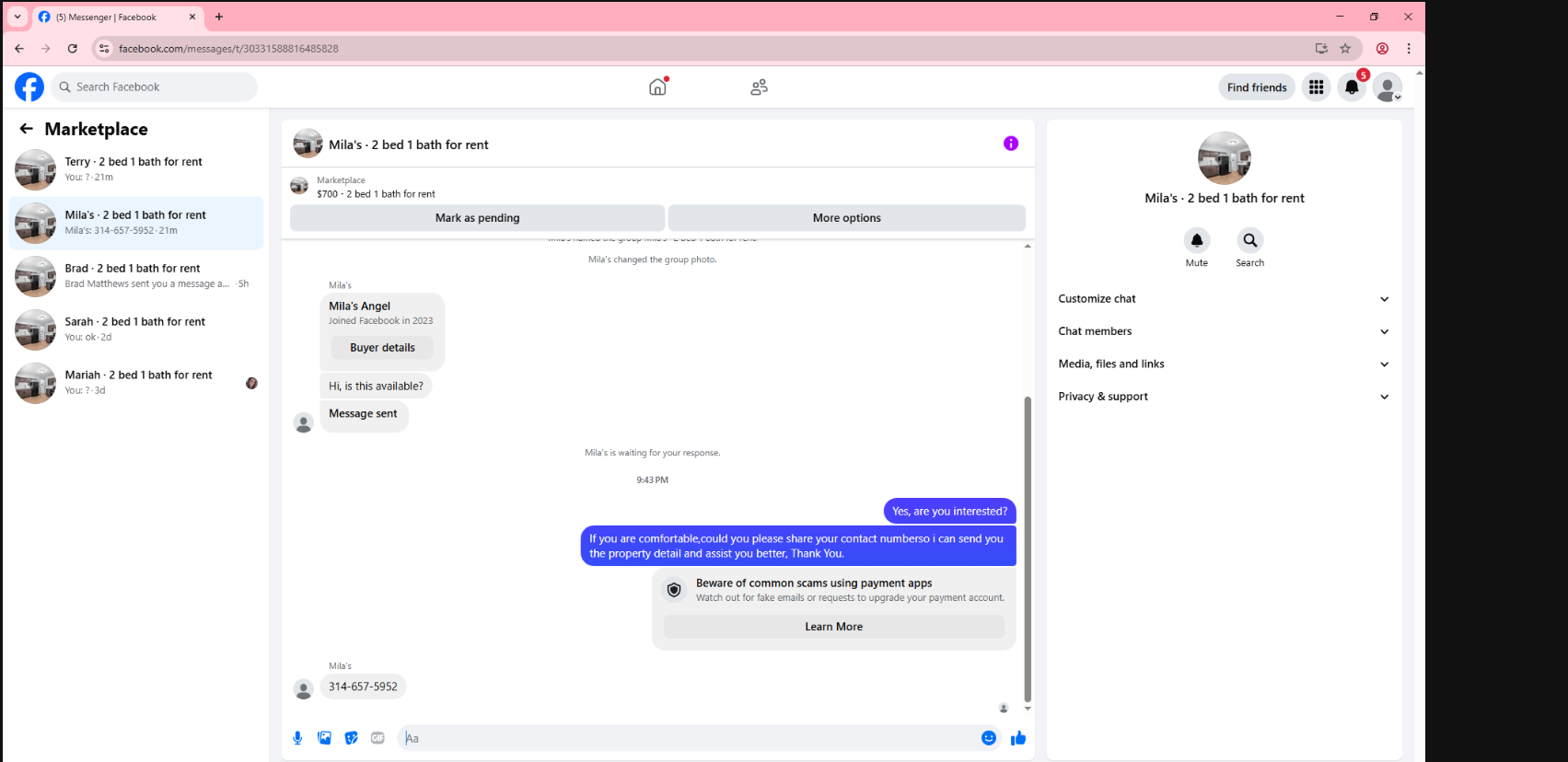
Task: Bookmark this page star icon
Action: coord(1345,49)
